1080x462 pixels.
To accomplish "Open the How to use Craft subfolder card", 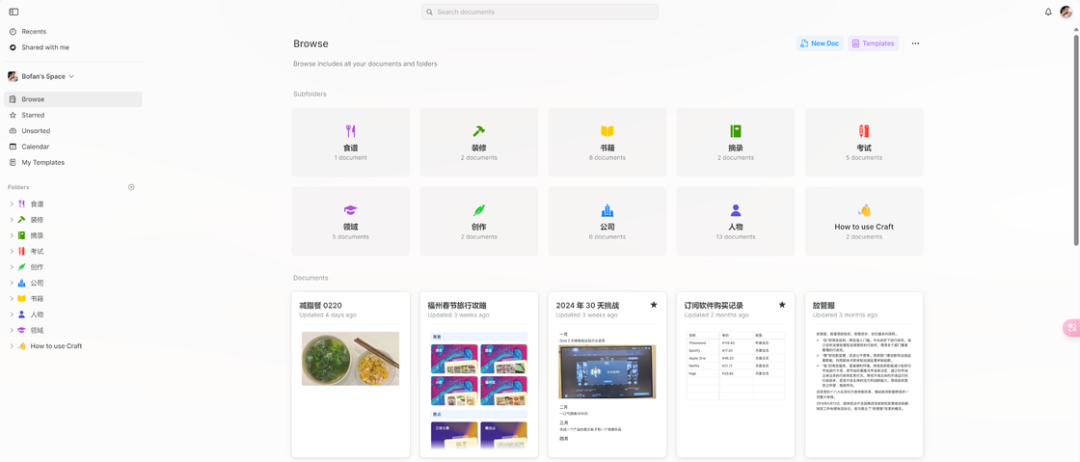I will (x=864, y=221).
